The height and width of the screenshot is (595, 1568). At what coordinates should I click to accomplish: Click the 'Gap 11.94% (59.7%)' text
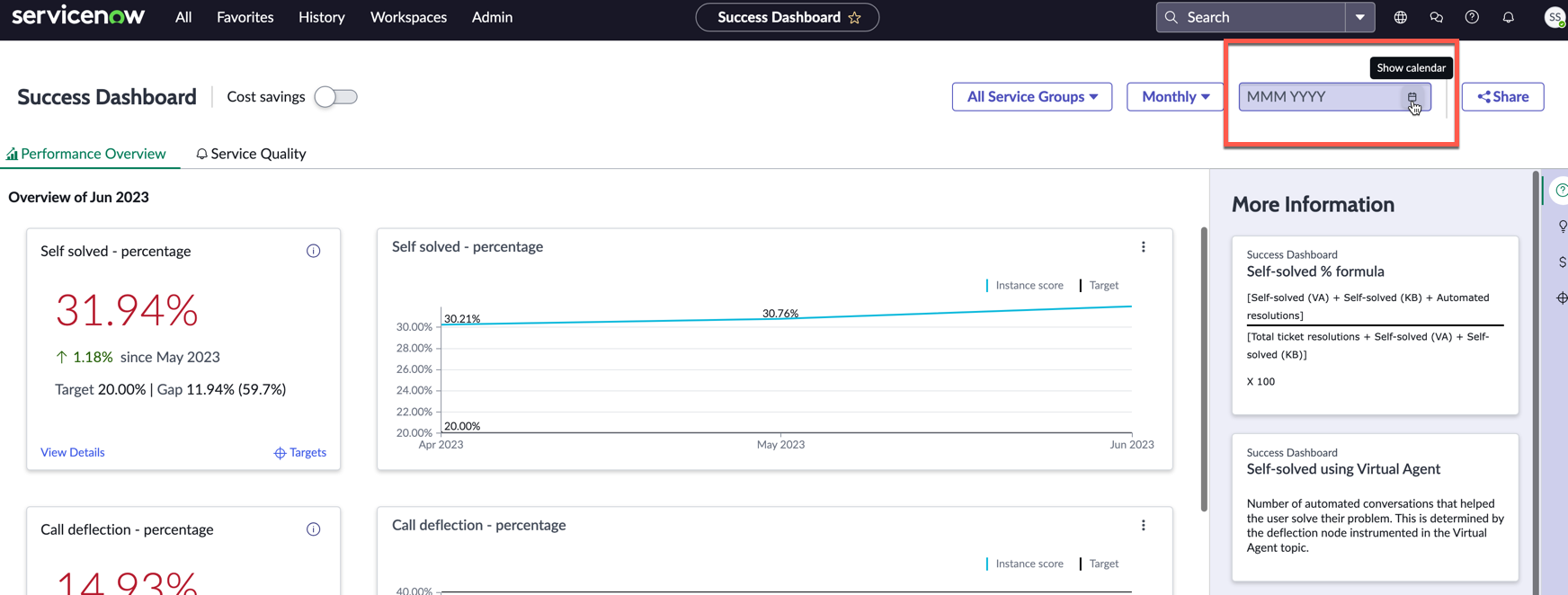click(x=221, y=389)
